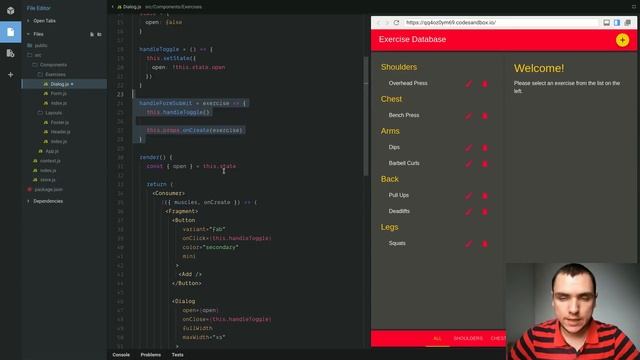Switch to the Problems tab

[x=151, y=355]
